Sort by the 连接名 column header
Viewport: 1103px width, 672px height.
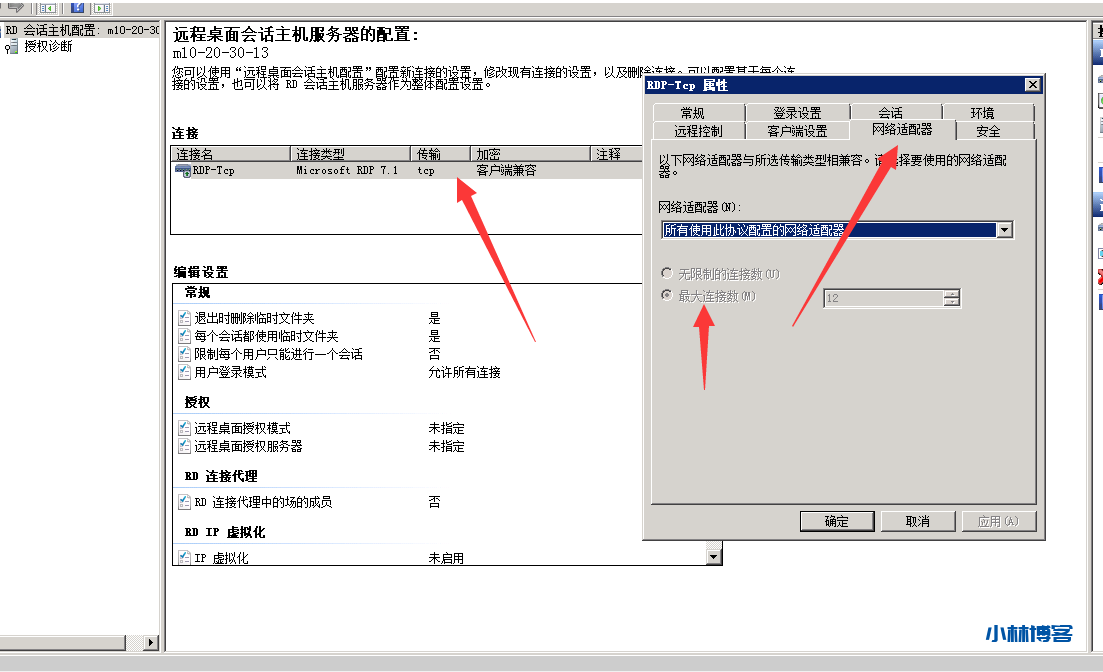pyautogui.click(x=231, y=154)
